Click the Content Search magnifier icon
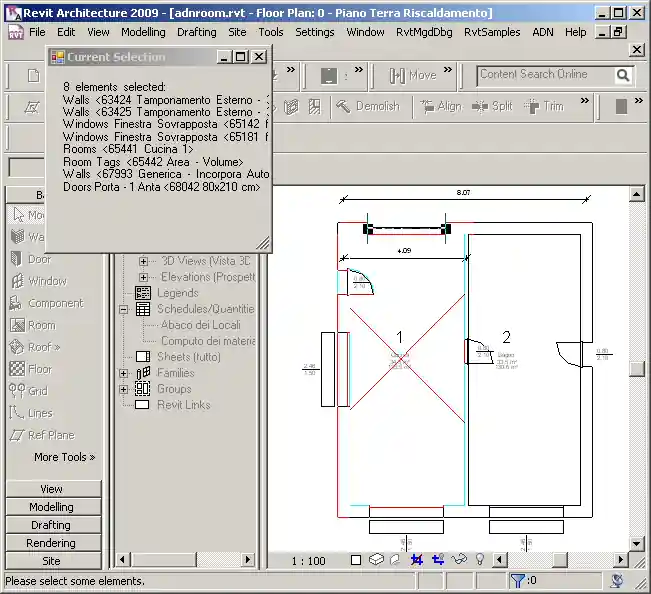 (623, 75)
